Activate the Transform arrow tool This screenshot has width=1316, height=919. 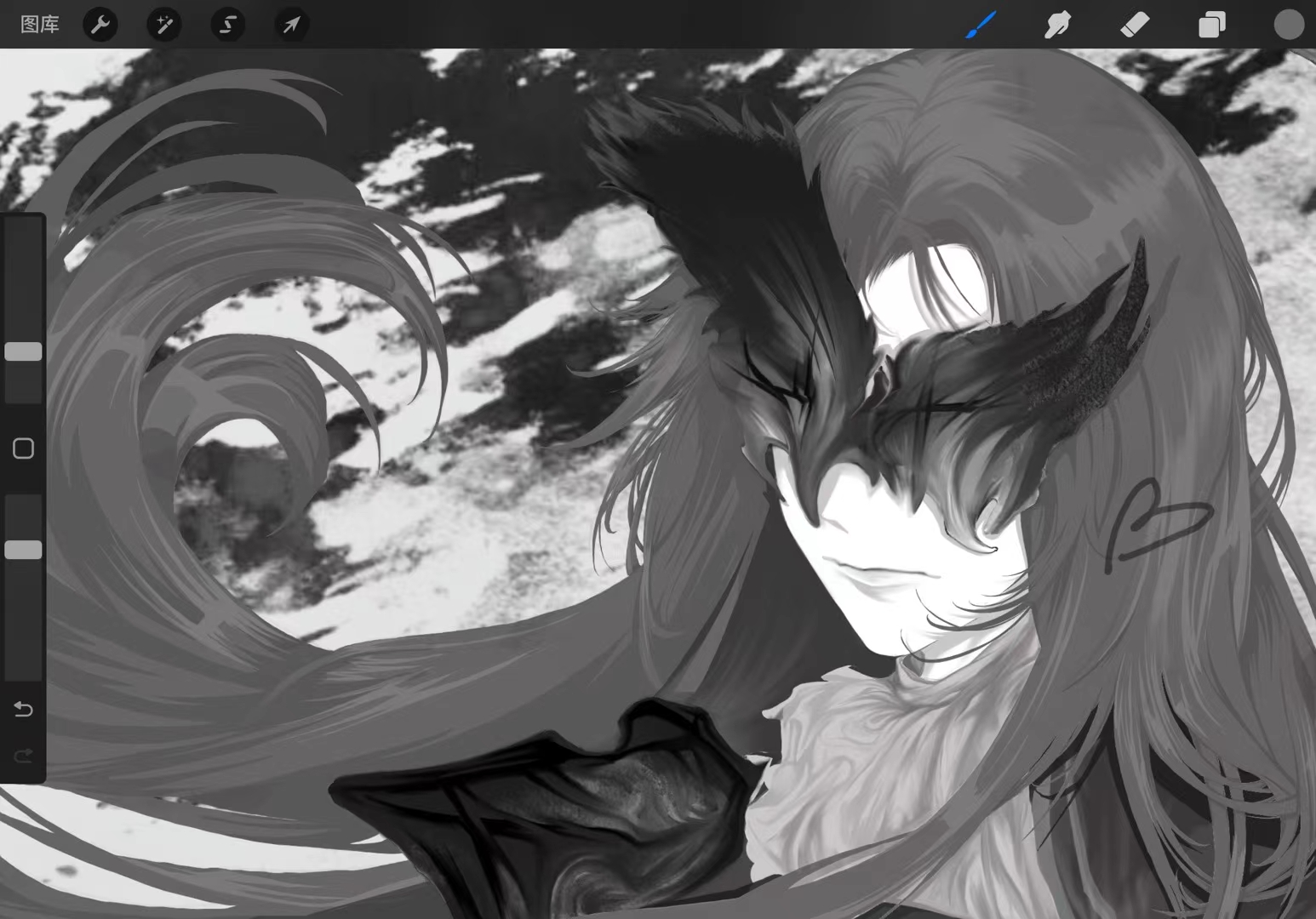point(292,25)
